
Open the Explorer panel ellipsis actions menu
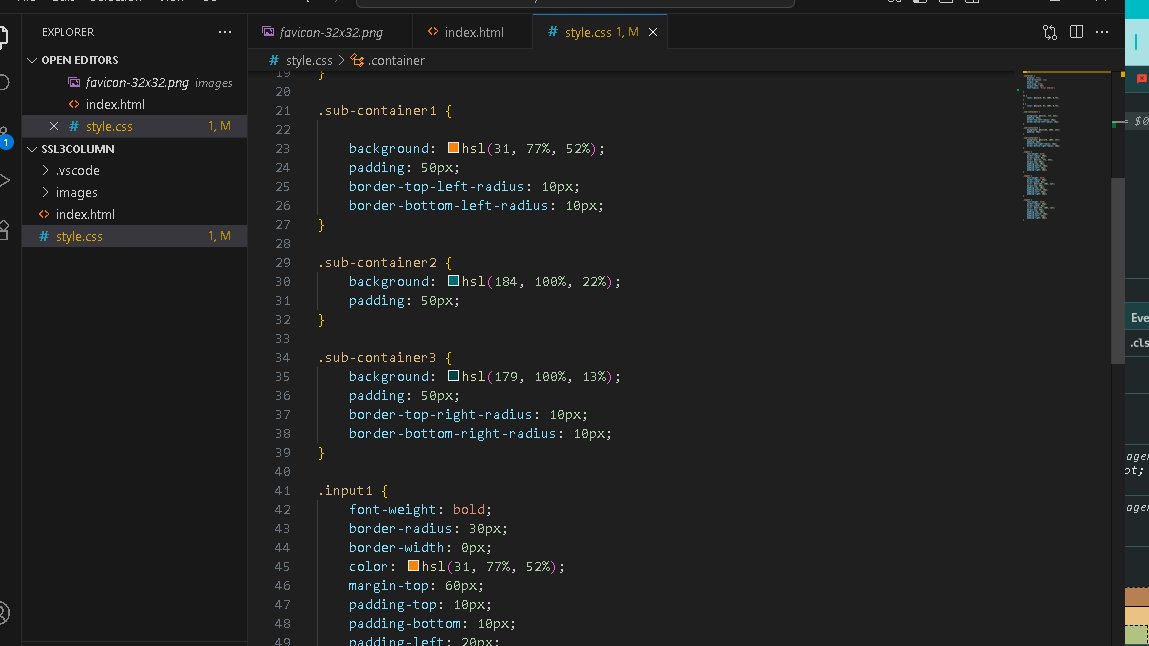pos(224,32)
